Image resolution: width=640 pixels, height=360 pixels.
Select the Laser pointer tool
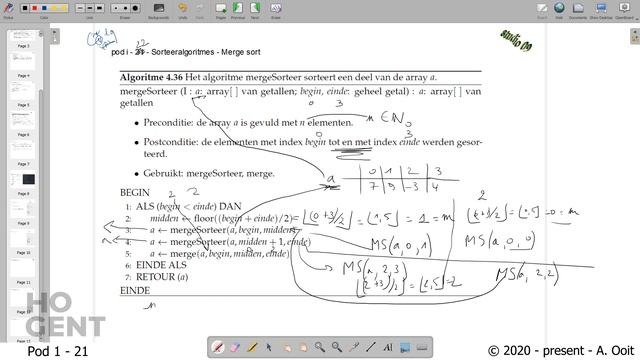pos(354,347)
